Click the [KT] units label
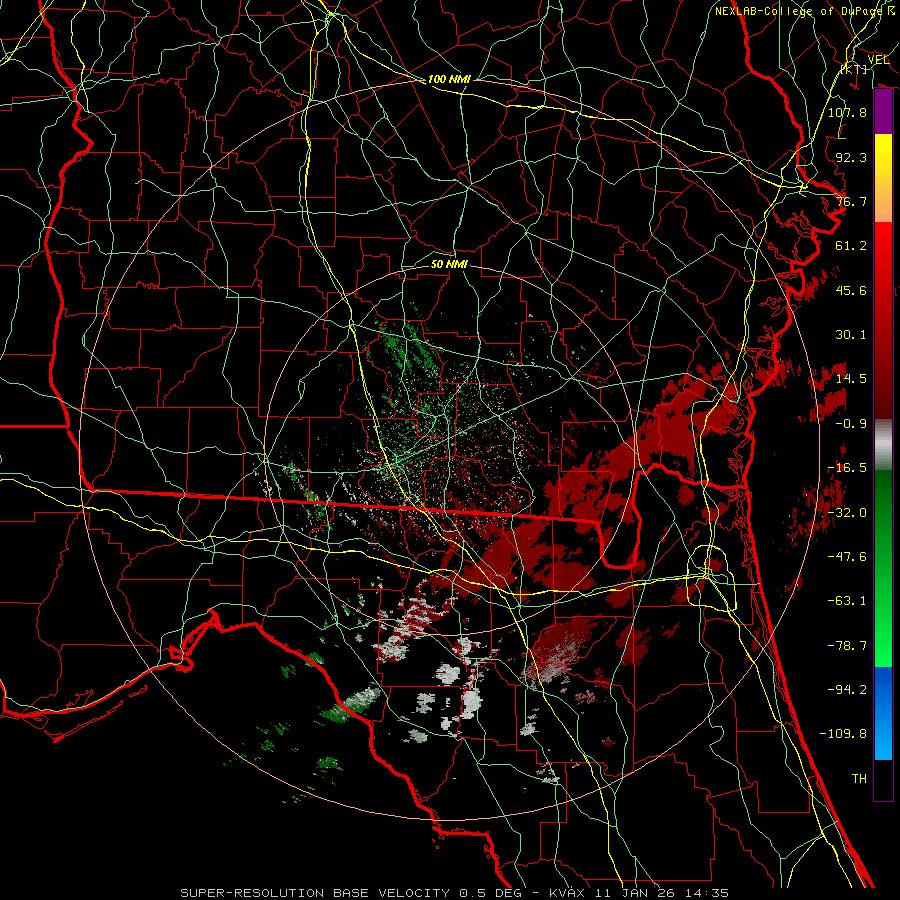The height and width of the screenshot is (900, 900). click(x=854, y=69)
